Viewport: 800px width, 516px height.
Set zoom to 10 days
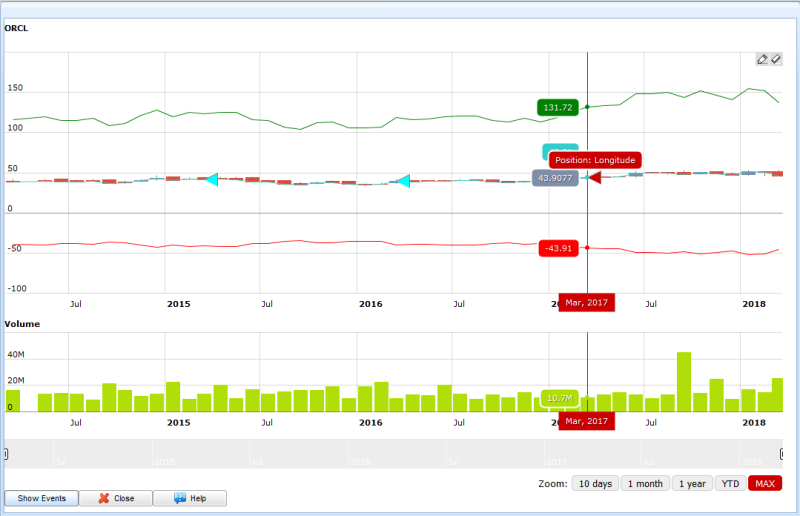click(x=594, y=484)
